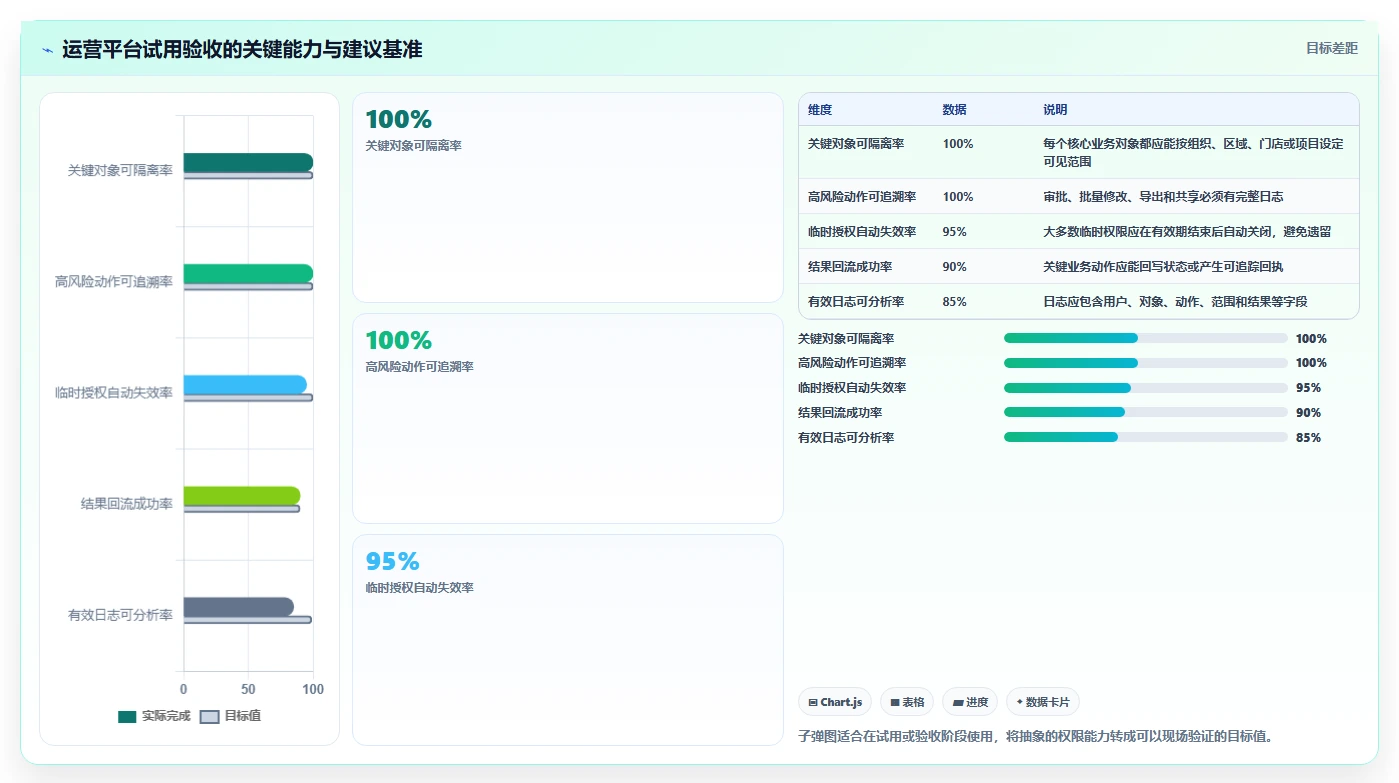Click the description 日志应包含用户、对象、动作、范围和结果等字段
The height and width of the screenshot is (783, 1399).
1175,301
